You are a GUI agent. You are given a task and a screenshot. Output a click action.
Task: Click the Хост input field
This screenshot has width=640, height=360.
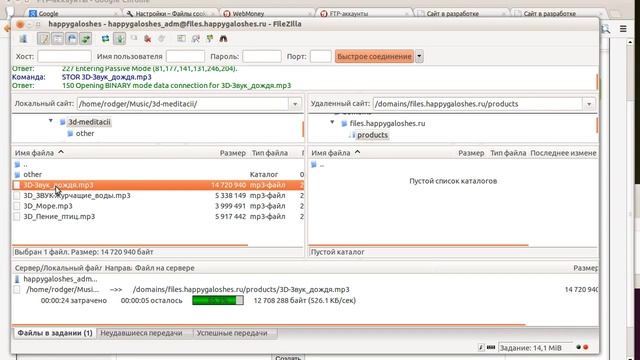(64, 56)
